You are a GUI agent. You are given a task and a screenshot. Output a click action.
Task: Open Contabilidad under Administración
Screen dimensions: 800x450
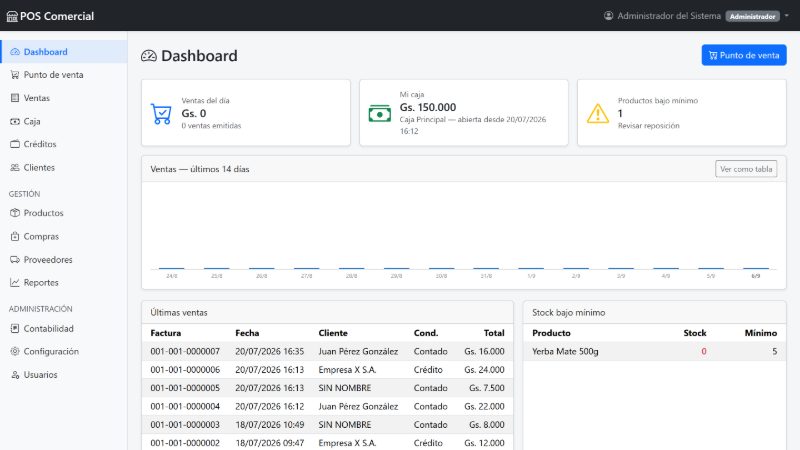coord(64,329)
